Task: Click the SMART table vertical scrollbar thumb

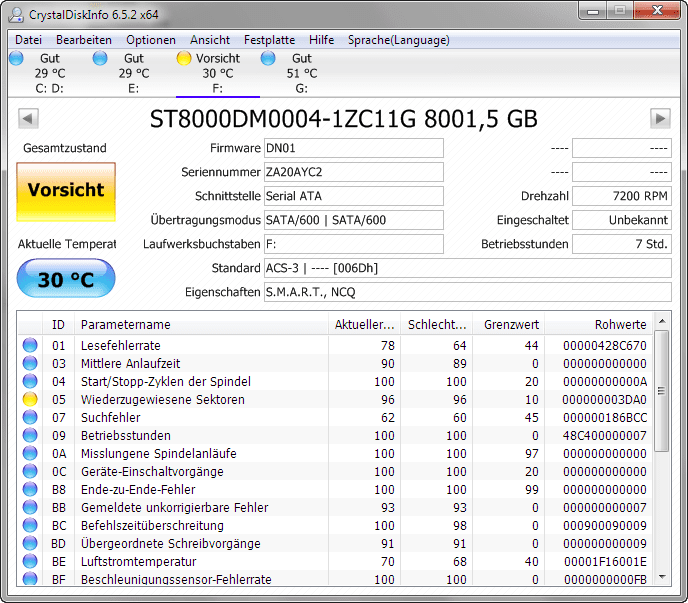Action: click(x=662, y=391)
